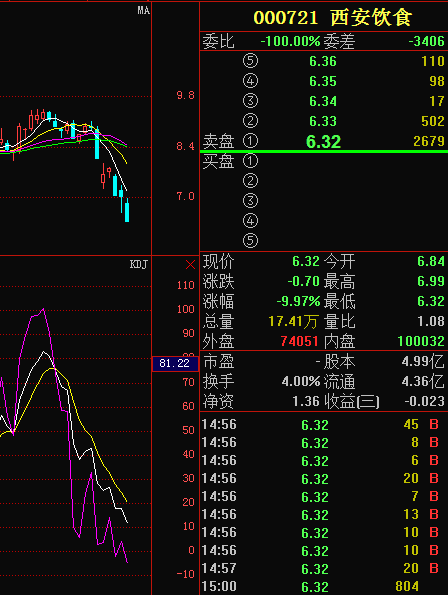Click buy level ⑤ circled number icon
The width and height of the screenshot is (448, 595).
pos(250,241)
